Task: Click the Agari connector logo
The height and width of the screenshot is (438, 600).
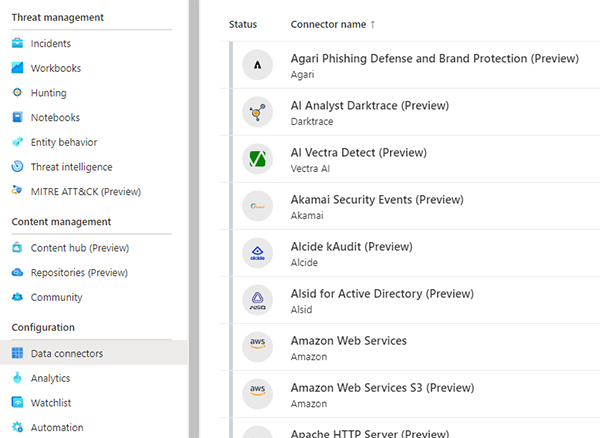Action: [258, 65]
